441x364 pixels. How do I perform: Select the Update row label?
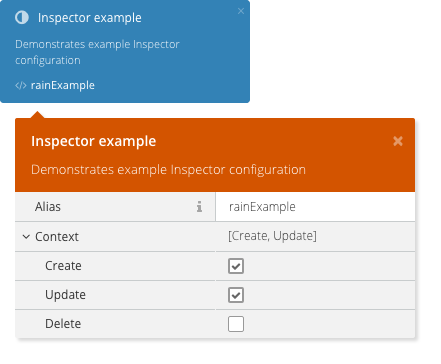(65, 295)
